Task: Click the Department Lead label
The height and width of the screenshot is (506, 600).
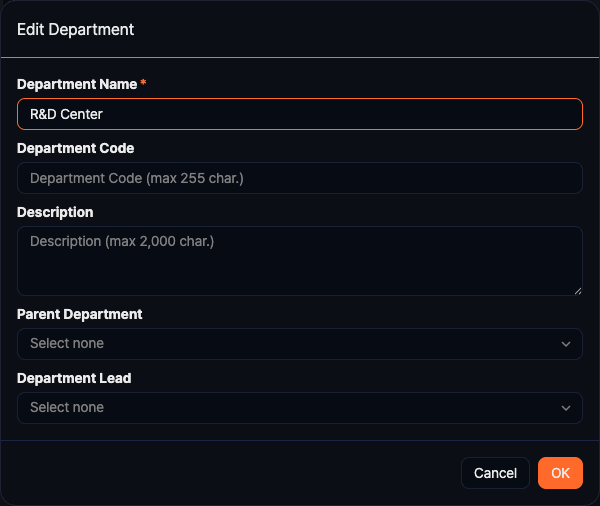Action: (74, 378)
